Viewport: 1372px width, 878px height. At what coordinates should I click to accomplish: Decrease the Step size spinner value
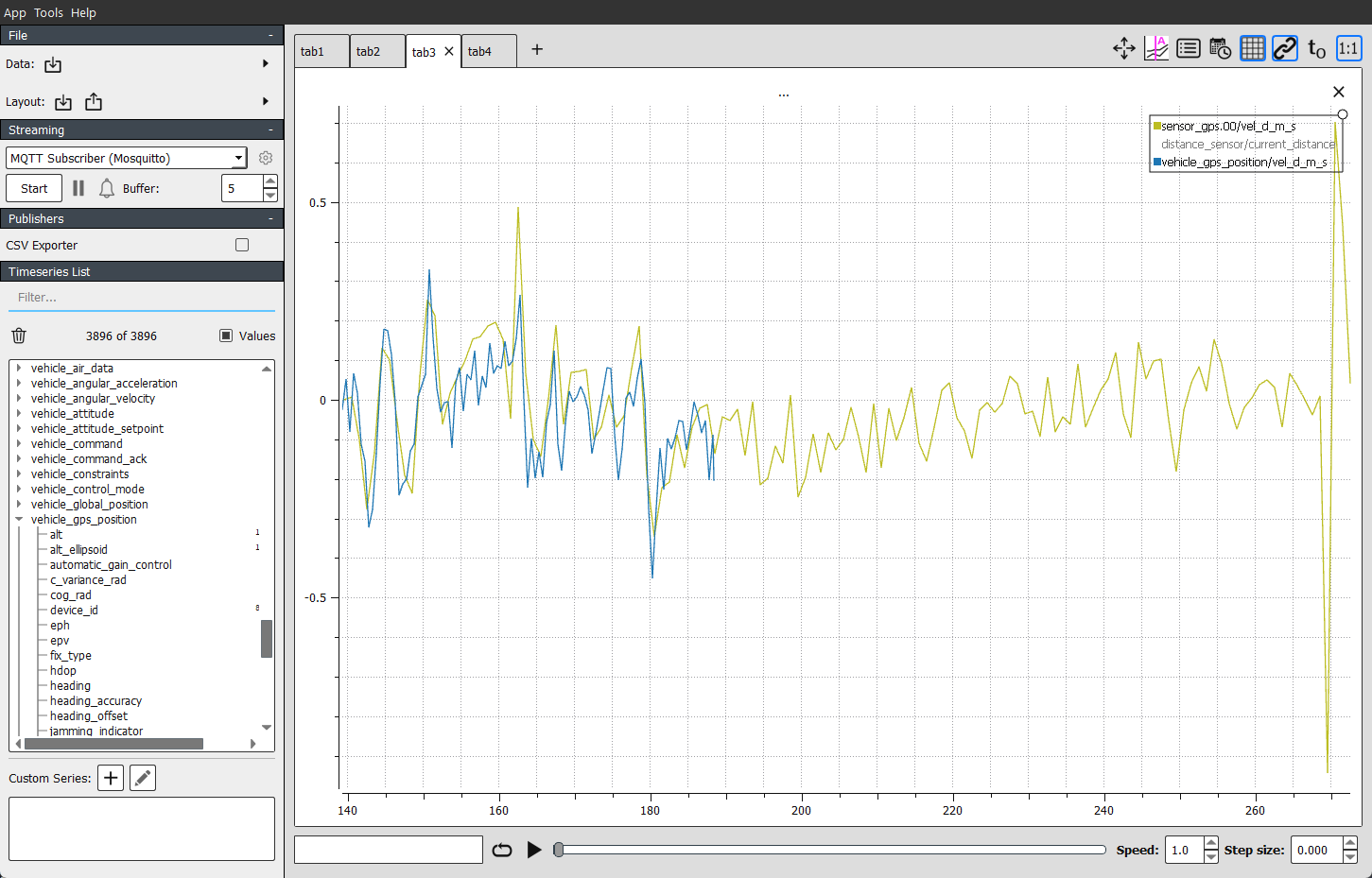[1350, 856]
